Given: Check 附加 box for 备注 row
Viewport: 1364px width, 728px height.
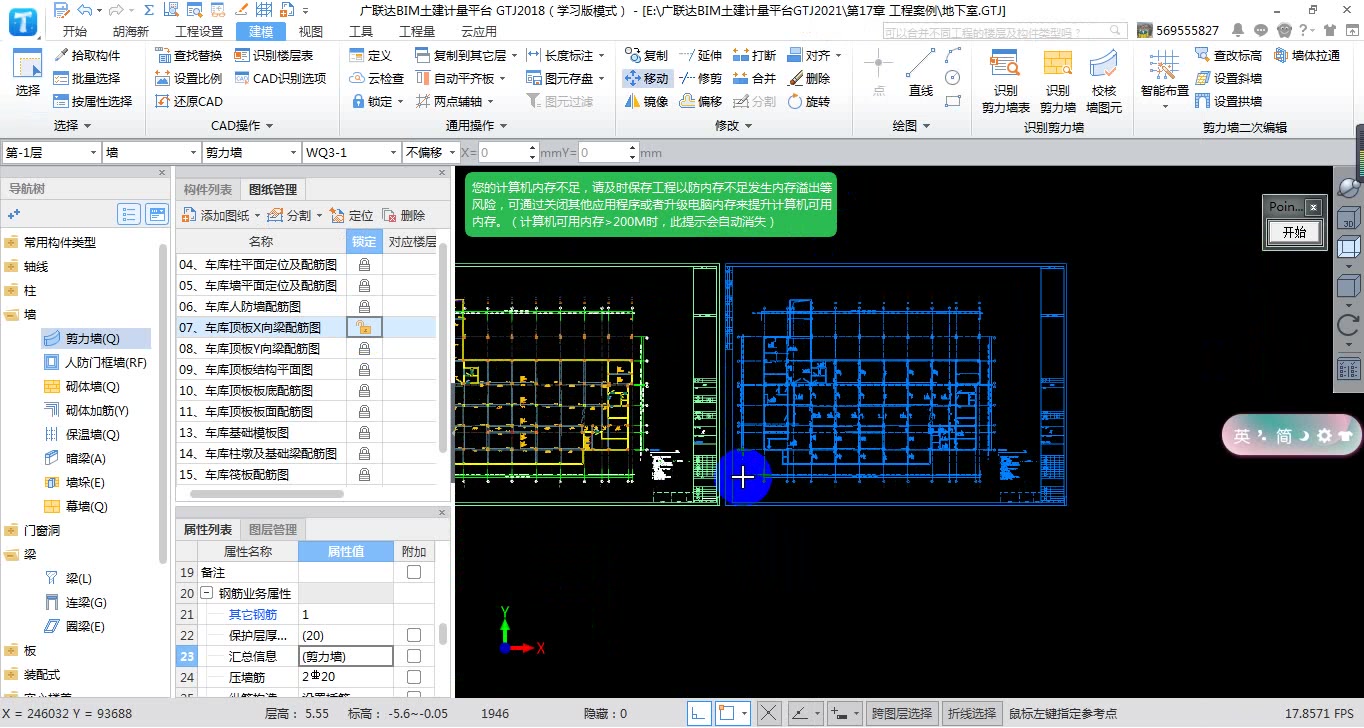Looking at the screenshot, I should (414, 572).
